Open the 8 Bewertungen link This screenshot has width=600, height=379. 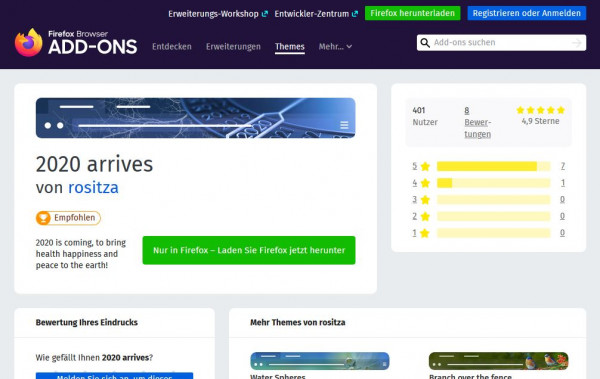(477, 122)
